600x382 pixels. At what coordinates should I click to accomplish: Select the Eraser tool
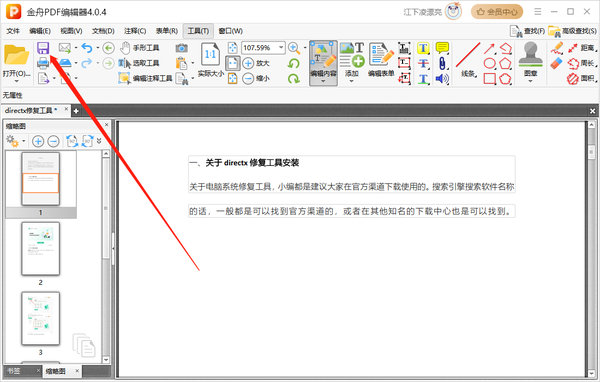pos(557,63)
